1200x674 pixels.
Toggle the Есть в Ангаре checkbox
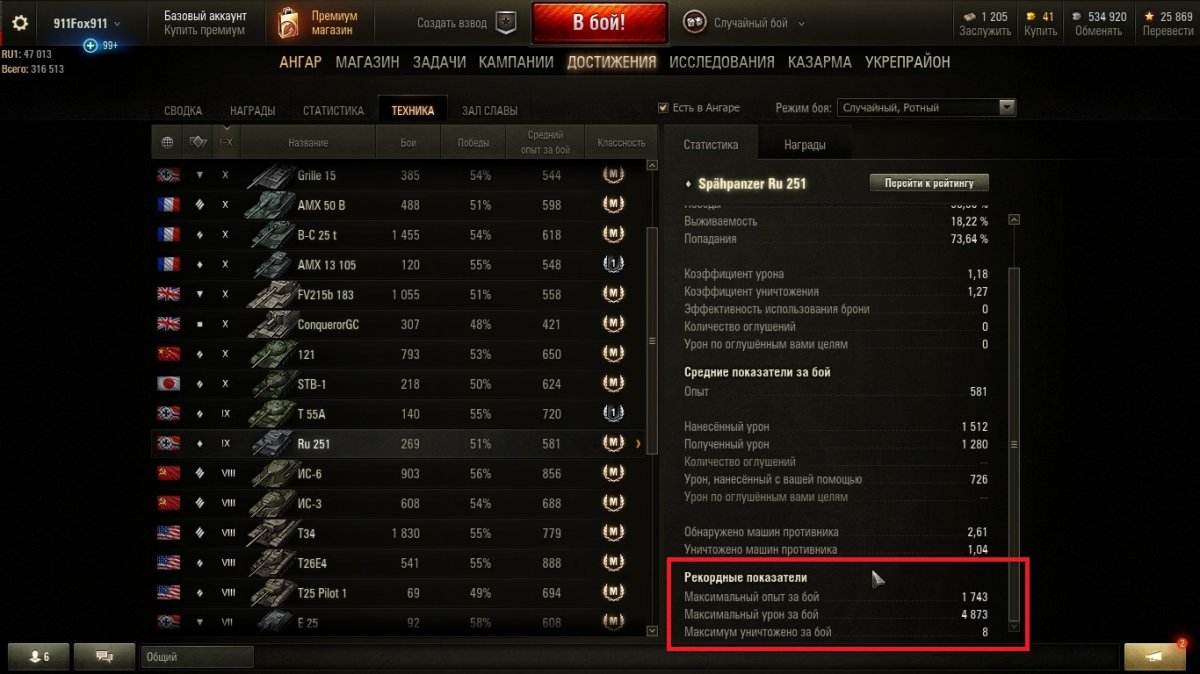tap(663, 108)
